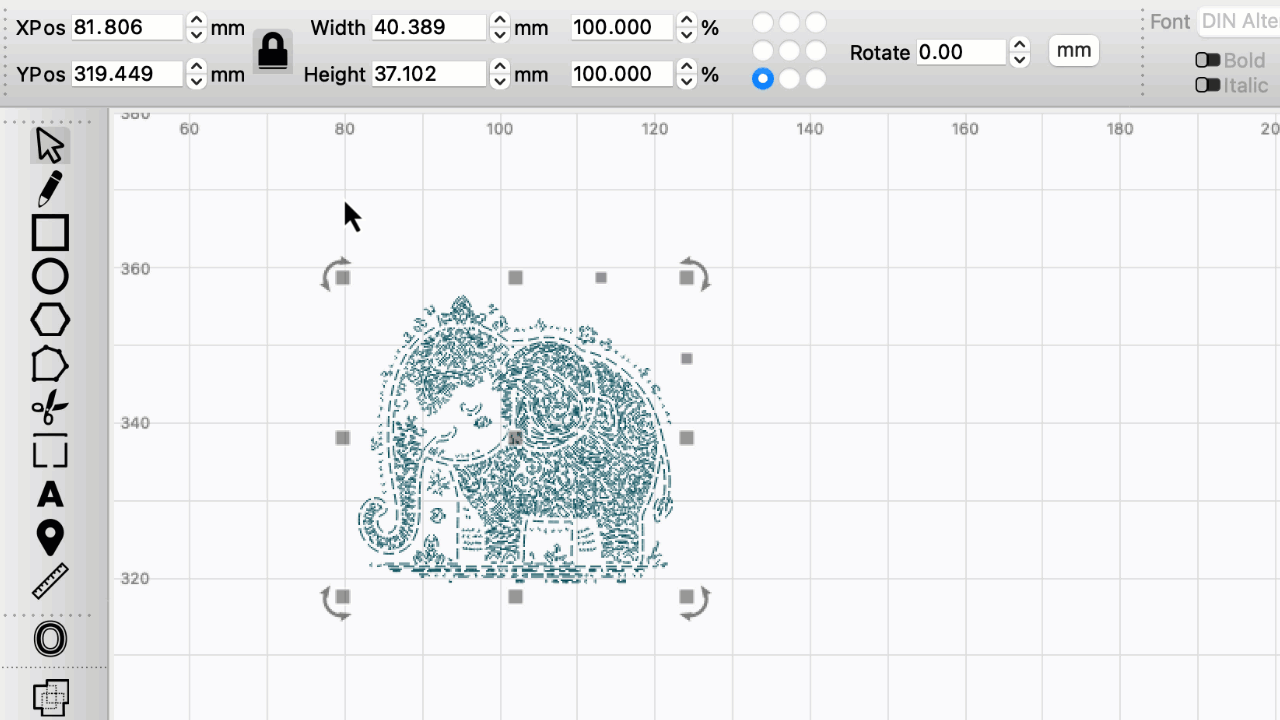Screen dimensions: 1280x720
Task: Adjust the Rotate value stepper
Action: click(x=1019, y=52)
